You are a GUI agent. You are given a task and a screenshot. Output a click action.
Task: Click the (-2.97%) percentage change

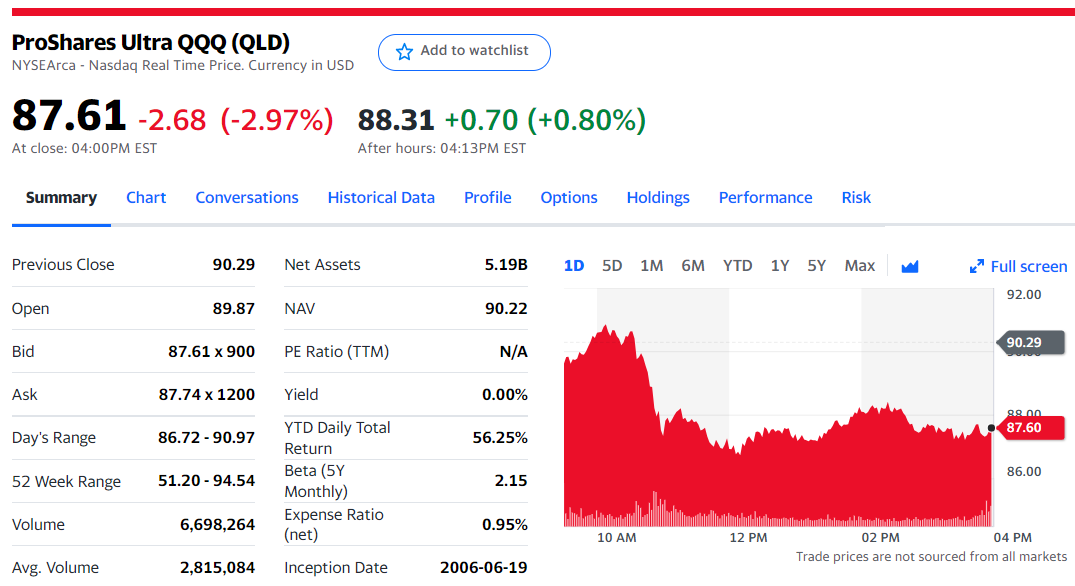pos(277,120)
